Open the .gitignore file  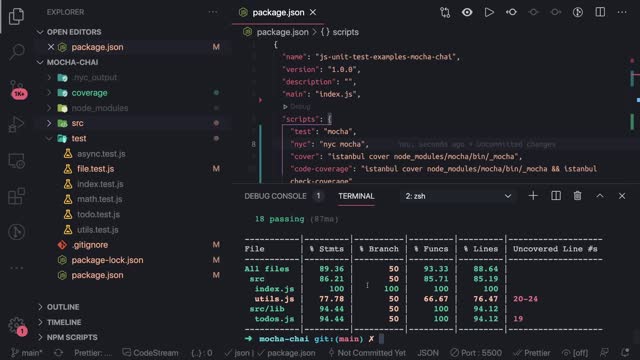[x=90, y=245]
